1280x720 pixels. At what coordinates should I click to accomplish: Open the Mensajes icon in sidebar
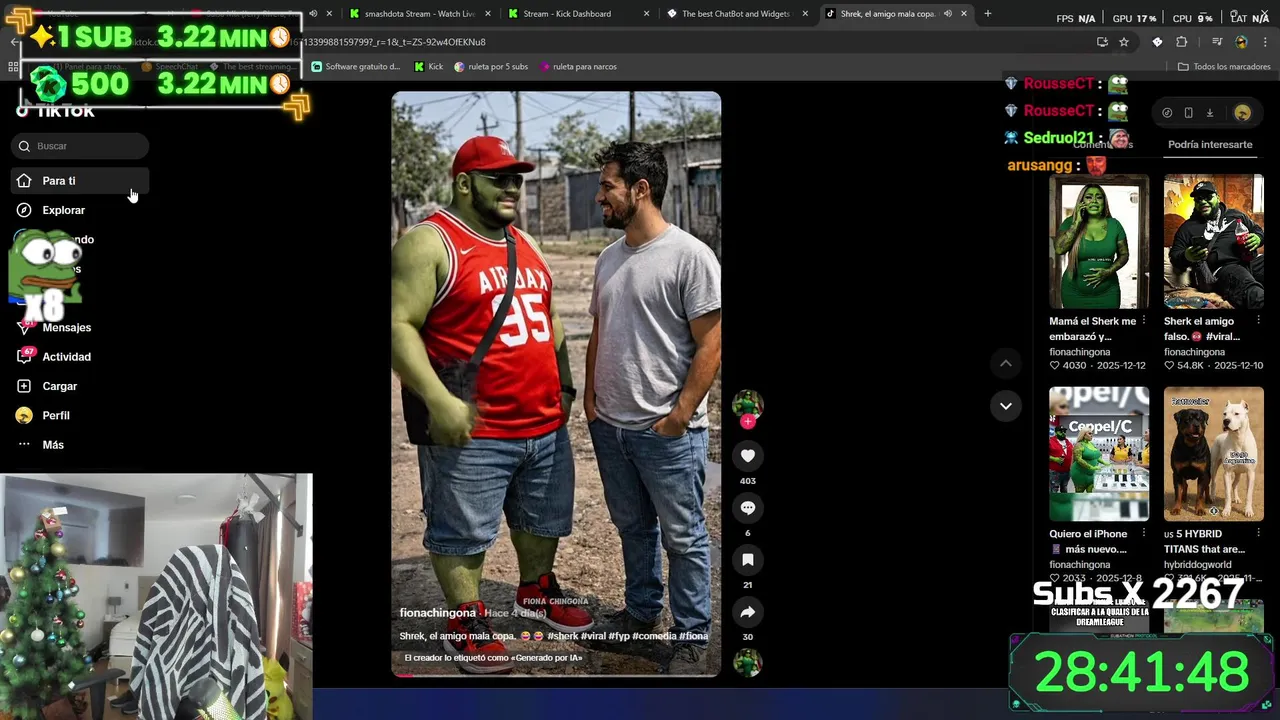coord(24,327)
